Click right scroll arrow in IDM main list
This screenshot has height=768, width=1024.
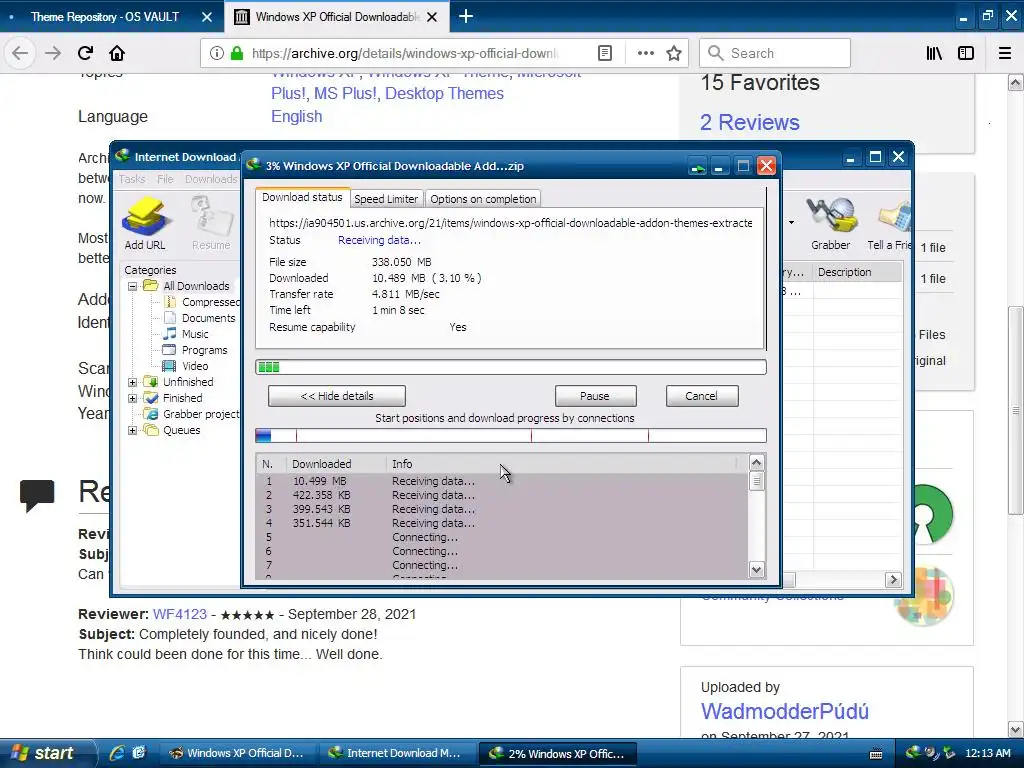[893, 580]
